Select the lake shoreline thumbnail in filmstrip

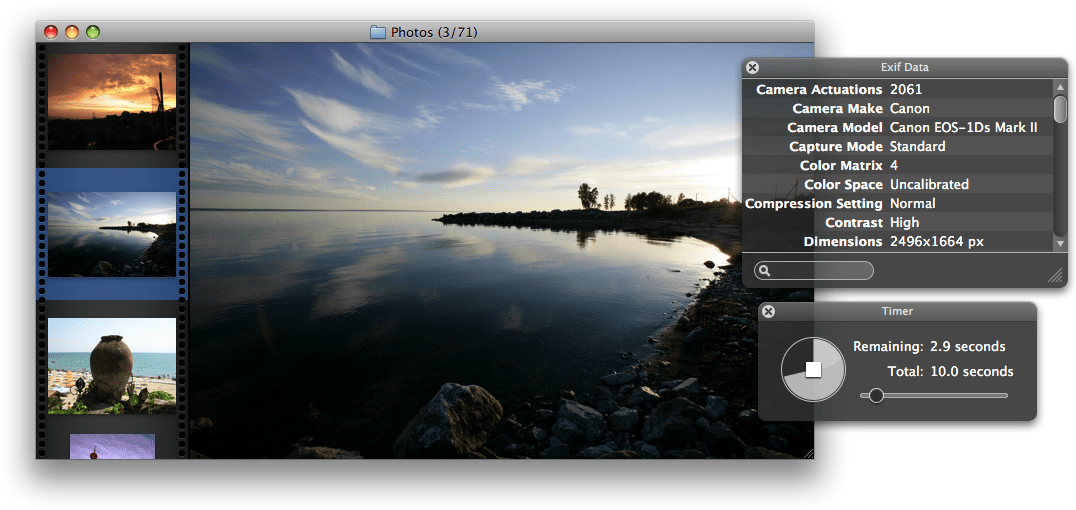112,234
